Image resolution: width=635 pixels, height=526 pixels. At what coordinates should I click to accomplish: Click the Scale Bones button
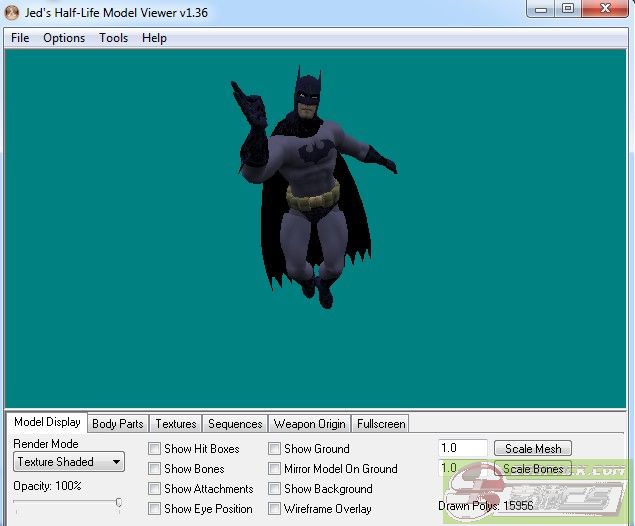pyautogui.click(x=533, y=469)
